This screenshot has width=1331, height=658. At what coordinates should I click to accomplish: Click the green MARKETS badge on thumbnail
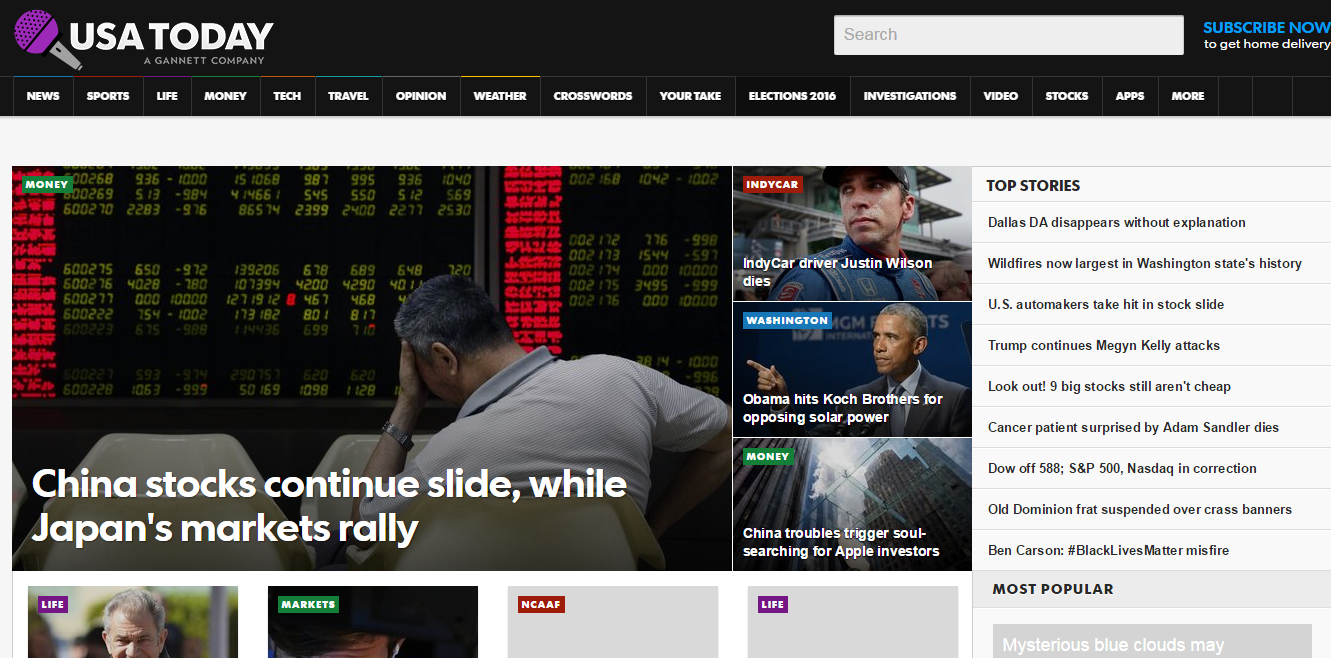tap(308, 604)
